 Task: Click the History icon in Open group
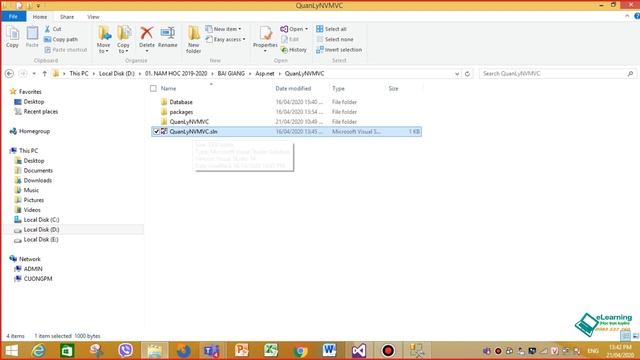[x=293, y=49]
